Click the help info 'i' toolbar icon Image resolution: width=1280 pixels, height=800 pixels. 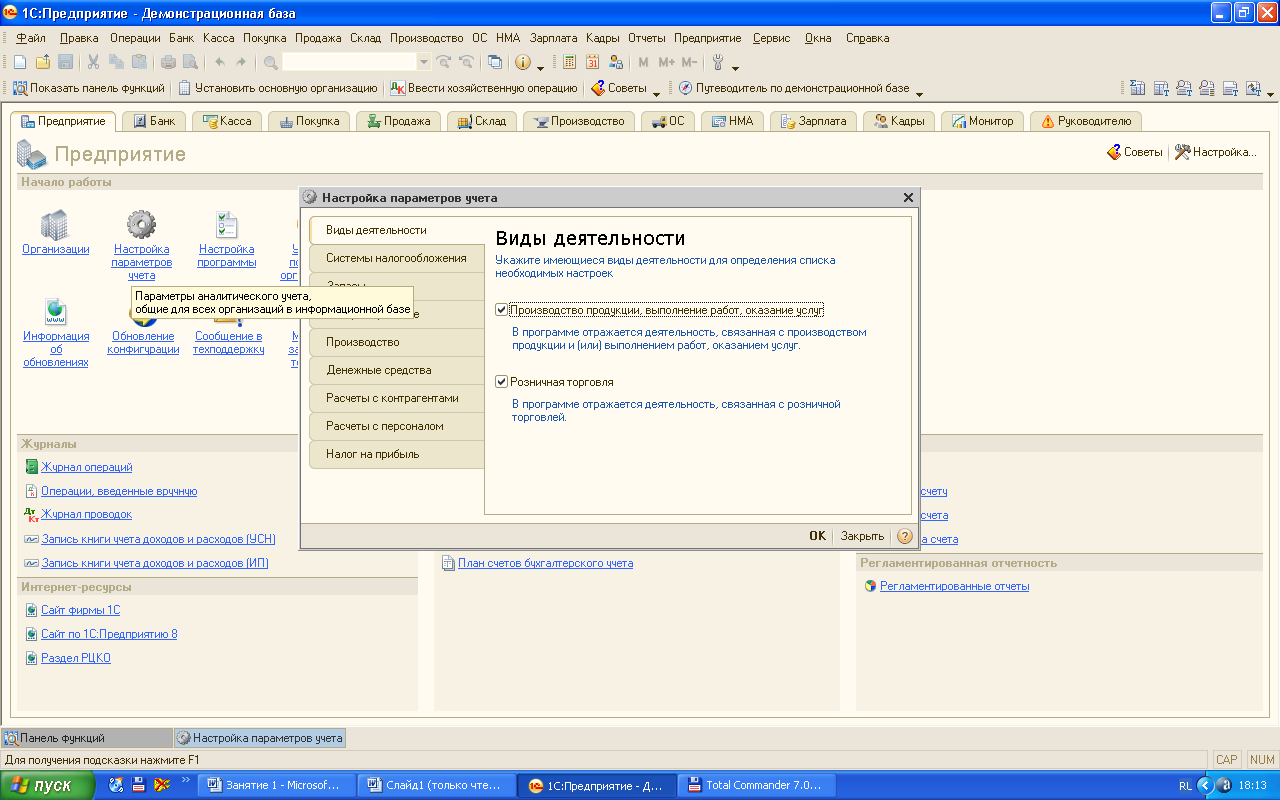523,62
